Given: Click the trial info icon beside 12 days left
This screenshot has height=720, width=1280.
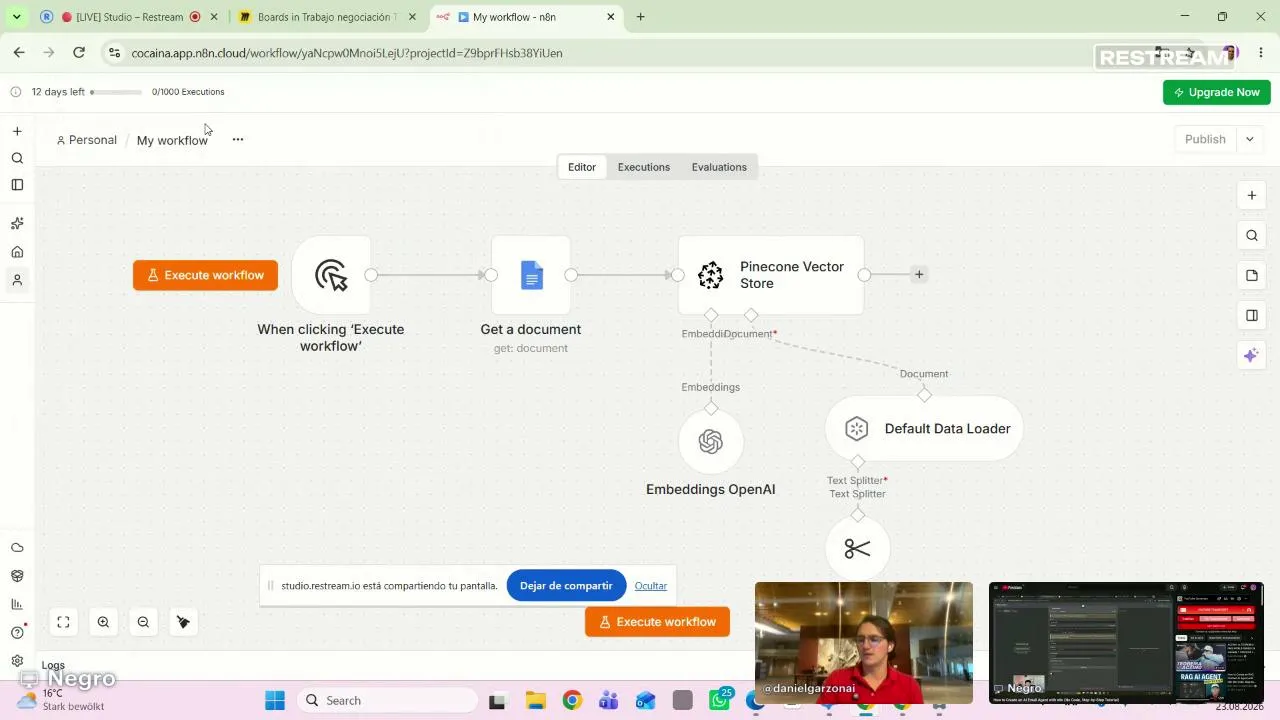Looking at the screenshot, I should click(15, 92).
